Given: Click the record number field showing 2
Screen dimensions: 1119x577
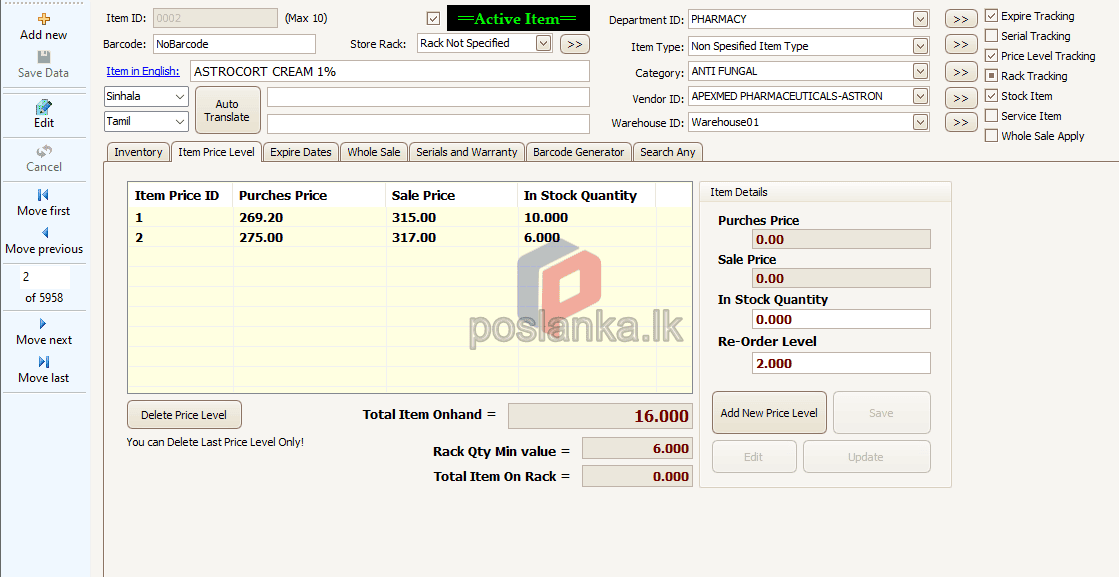Looking at the screenshot, I should (45, 277).
